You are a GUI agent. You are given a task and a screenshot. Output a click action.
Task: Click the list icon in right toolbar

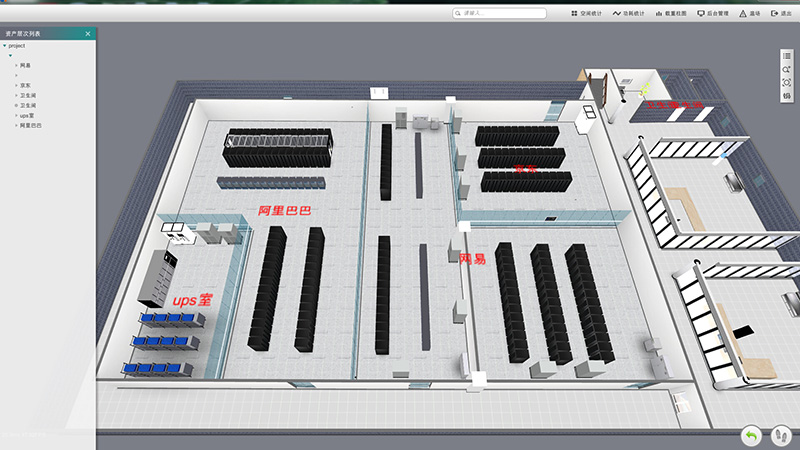coord(787,56)
